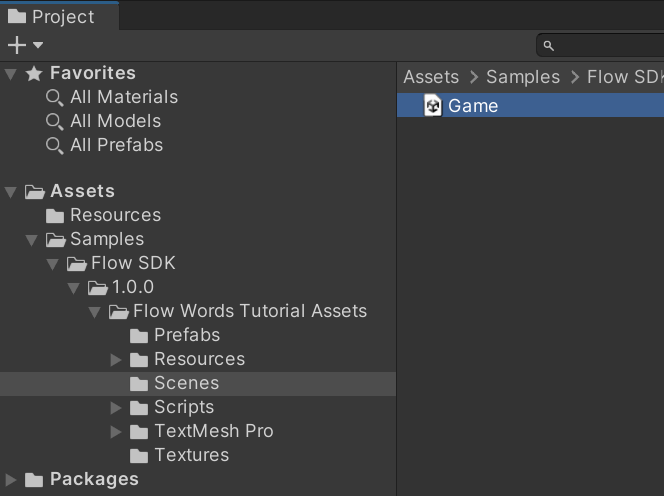Collapse the Favorites section
This screenshot has width=664, height=496.
click(x=11, y=73)
